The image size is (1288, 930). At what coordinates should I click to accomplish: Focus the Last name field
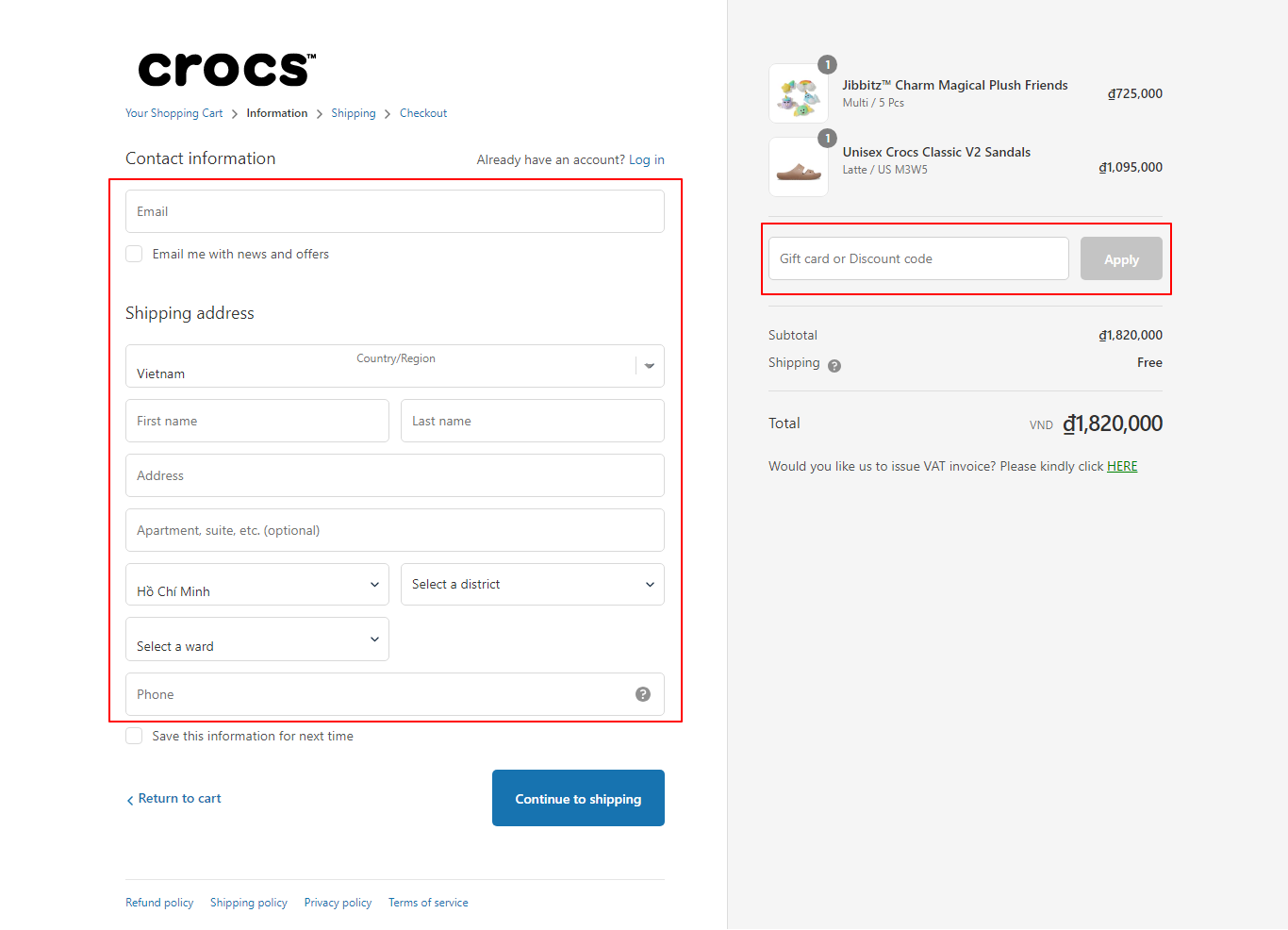coord(533,421)
